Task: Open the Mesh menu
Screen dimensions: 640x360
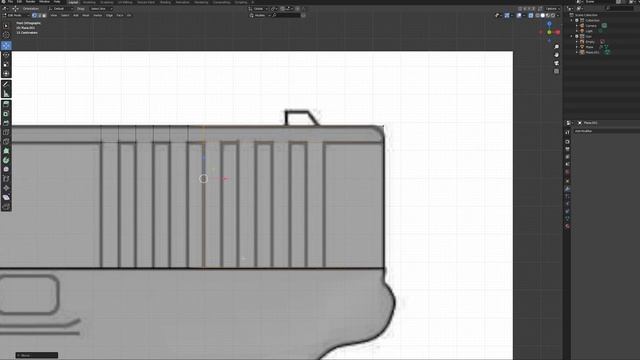Action: point(86,15)
